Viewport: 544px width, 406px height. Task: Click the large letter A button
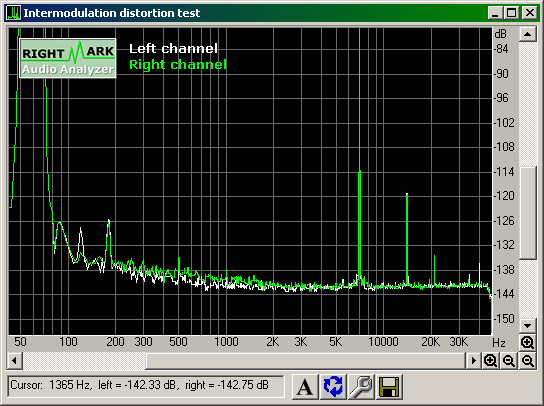[305, 386]
